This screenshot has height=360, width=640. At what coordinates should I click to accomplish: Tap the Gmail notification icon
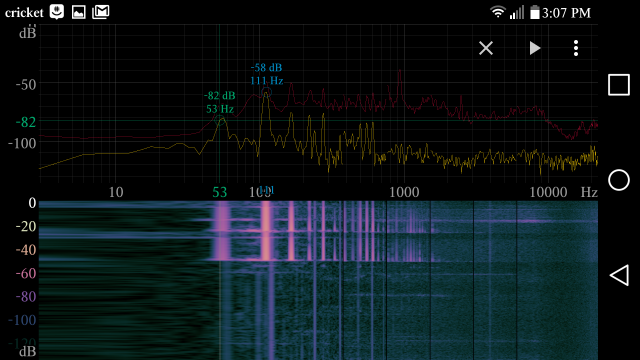click(100, 12)
